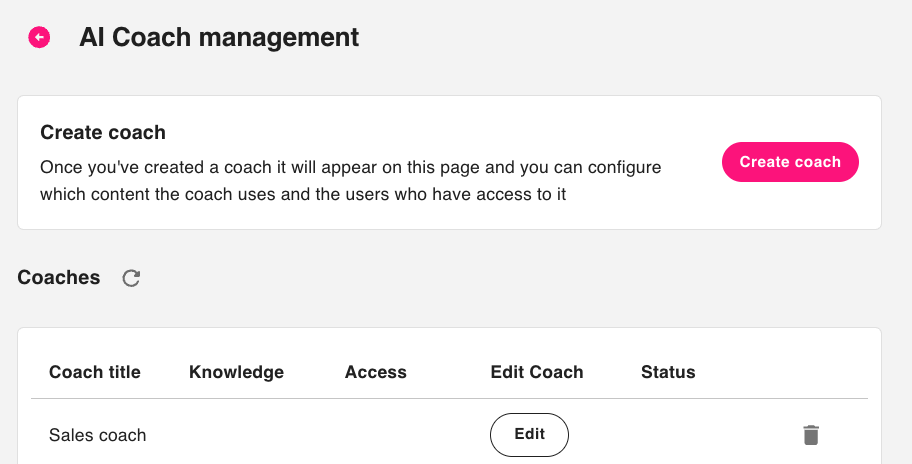Viewport: 912px width, 464px height.
Task: Select the Edit Coach column header
Action: [x=536, y=372]
